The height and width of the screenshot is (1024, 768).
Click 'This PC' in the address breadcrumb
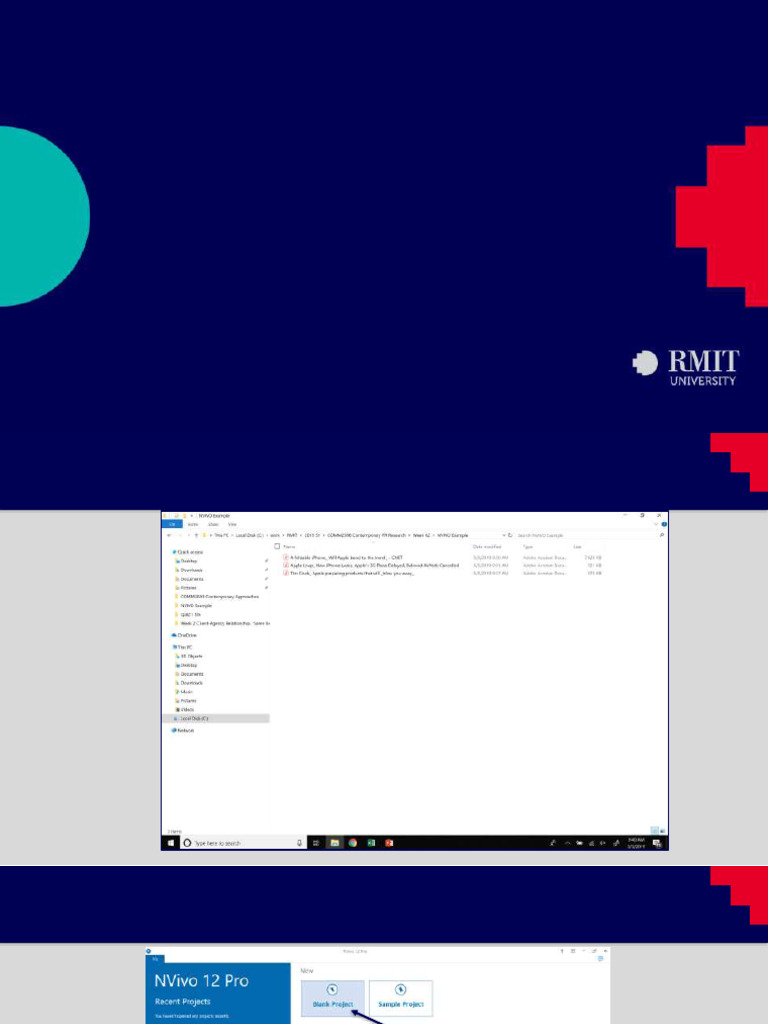coord(221,536)
